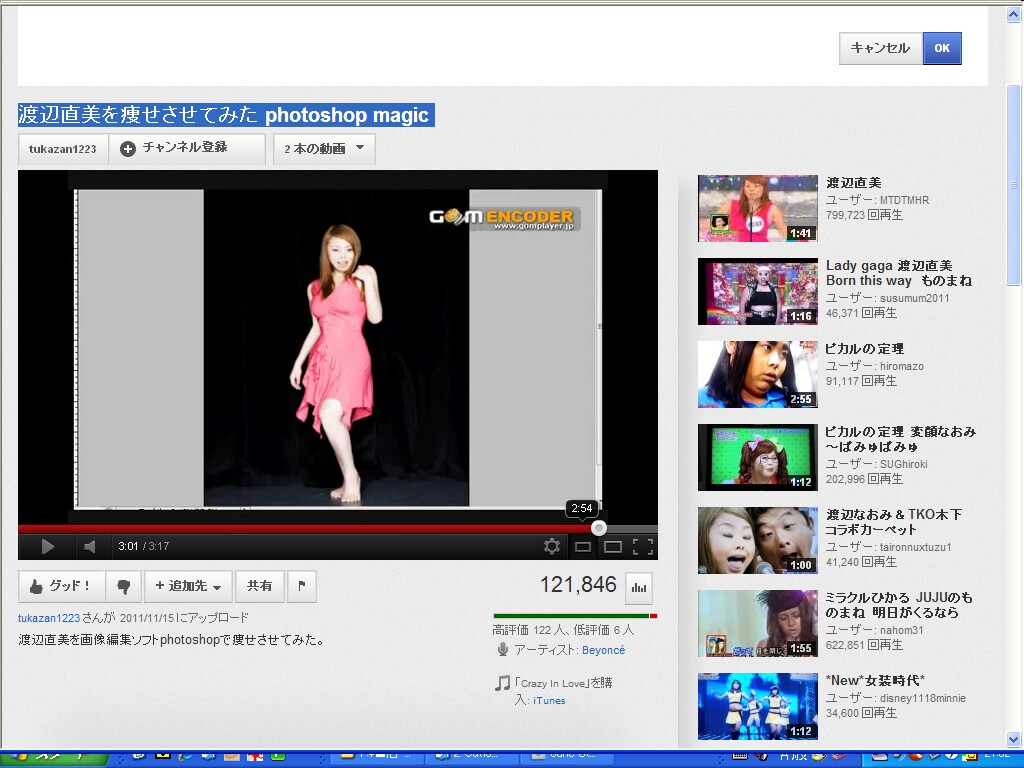Viewport: 1024px width, 768px height.
Task: Click the page scrollbar up arrow
Action: (1014, 15)
